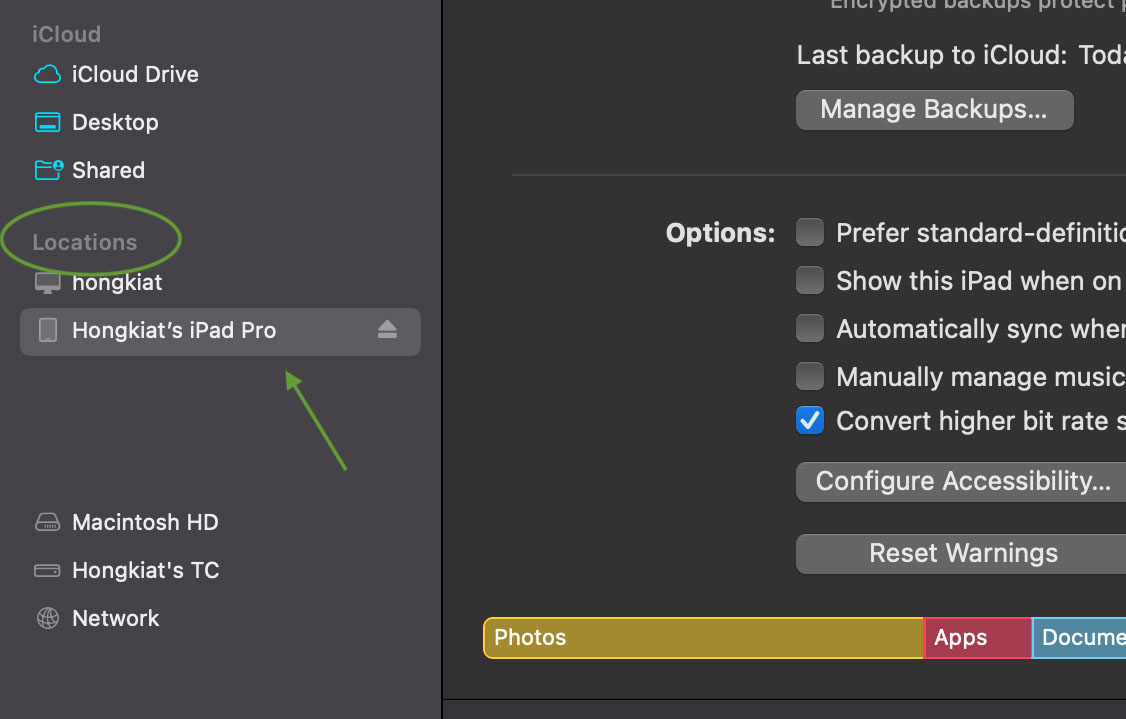The image size is (1126, 719).
Task: Click the Macintosh HD drive icon
Action: pos(47,522)
